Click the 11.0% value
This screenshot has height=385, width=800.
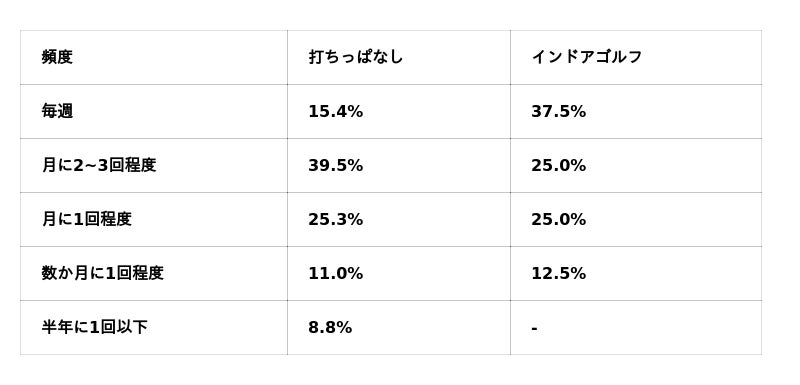pyautogui.click(x=336, y=273)
